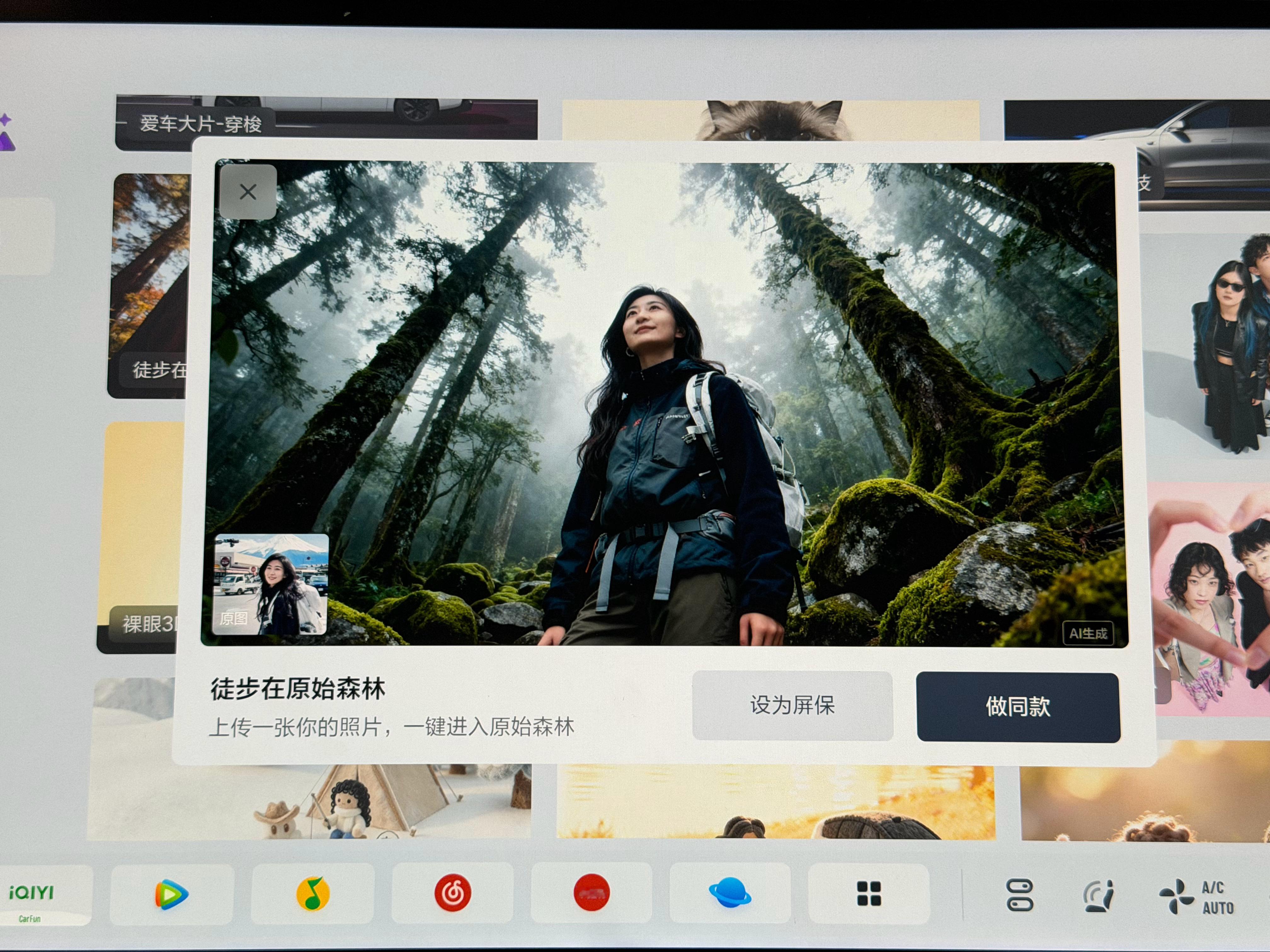
Task: Open the red circle app icon
Action: click(591, 892)
